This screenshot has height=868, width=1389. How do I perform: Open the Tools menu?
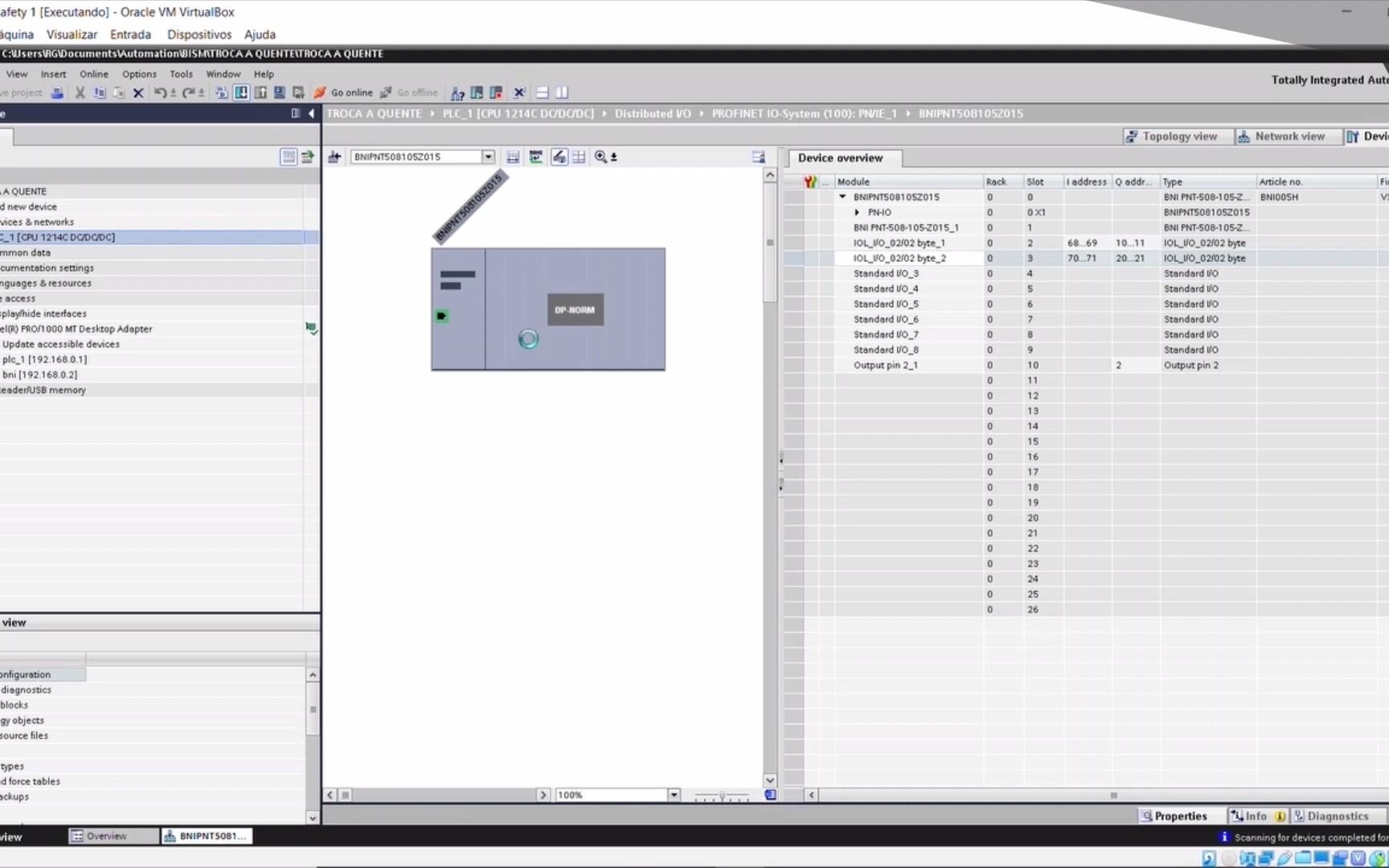pyautogui.click(x=181, y=74)
